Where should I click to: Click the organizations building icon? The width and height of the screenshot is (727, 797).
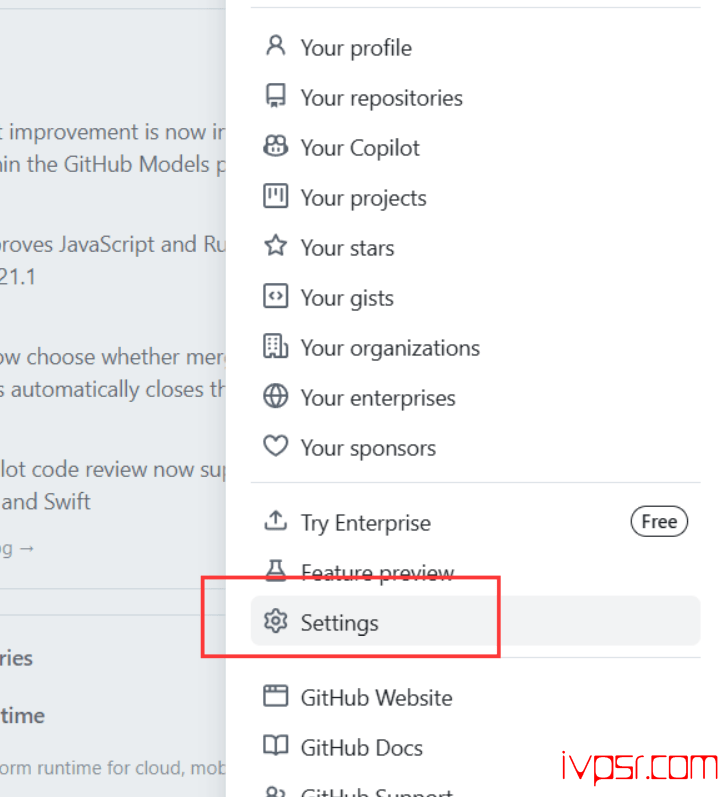click(275, 347)
